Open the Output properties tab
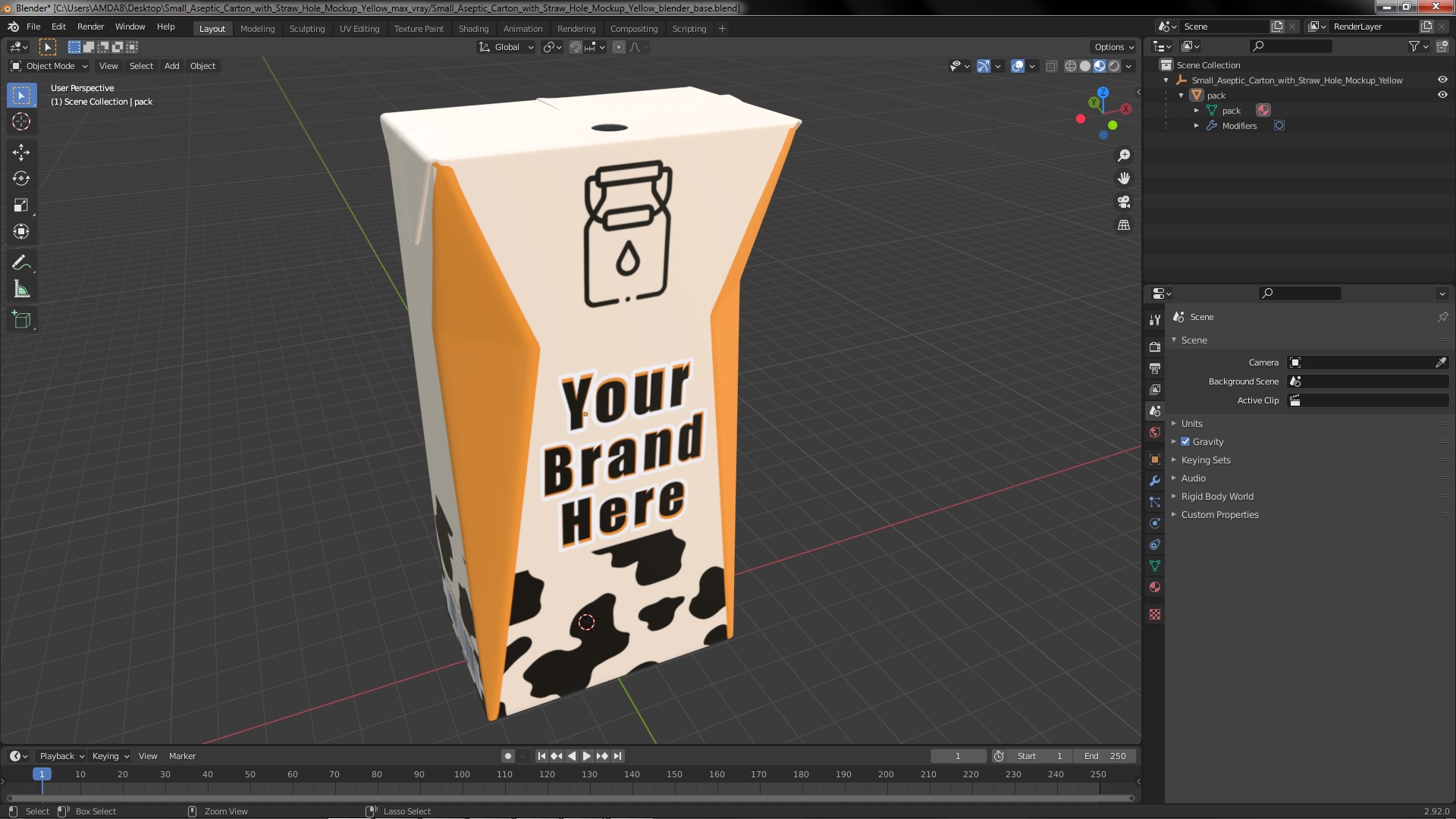 point(1155,368)
